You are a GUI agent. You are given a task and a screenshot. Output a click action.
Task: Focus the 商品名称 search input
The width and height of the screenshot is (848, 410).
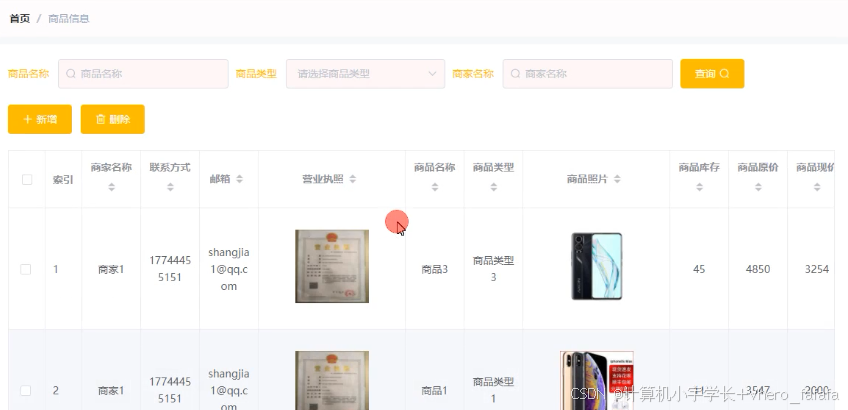tap(143, 74)
